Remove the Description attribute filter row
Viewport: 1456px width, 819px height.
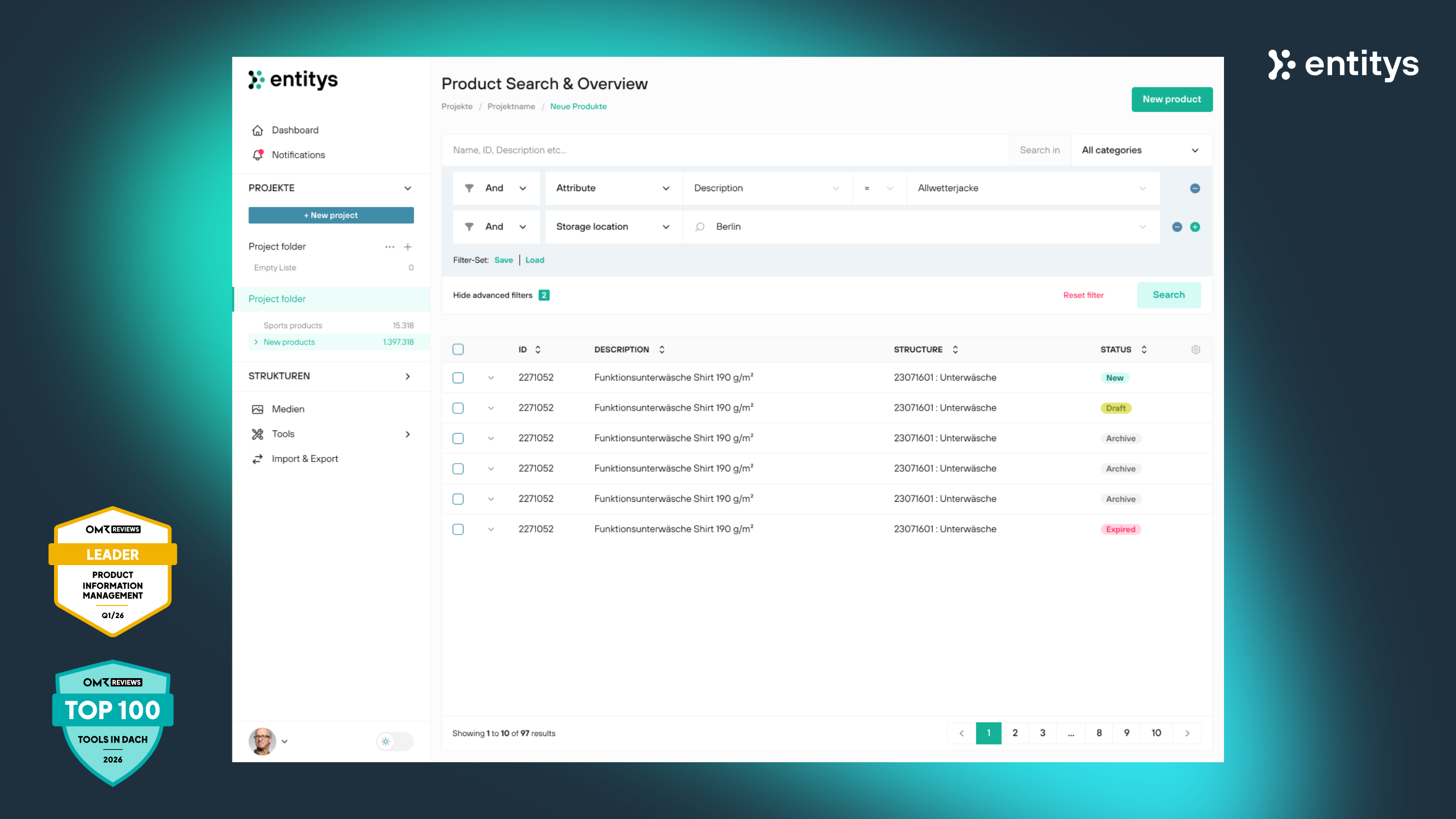point(1195,188)
